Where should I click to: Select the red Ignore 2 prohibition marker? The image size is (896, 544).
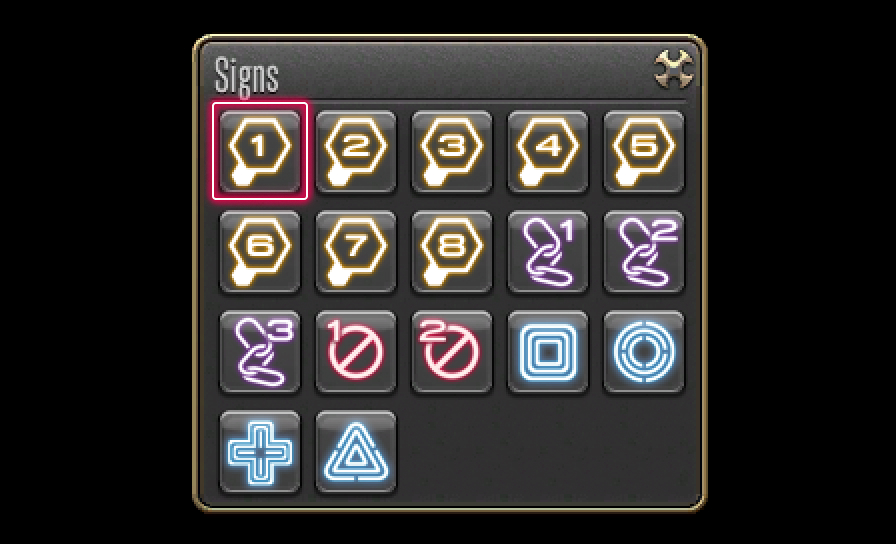(x=452, y=352)
